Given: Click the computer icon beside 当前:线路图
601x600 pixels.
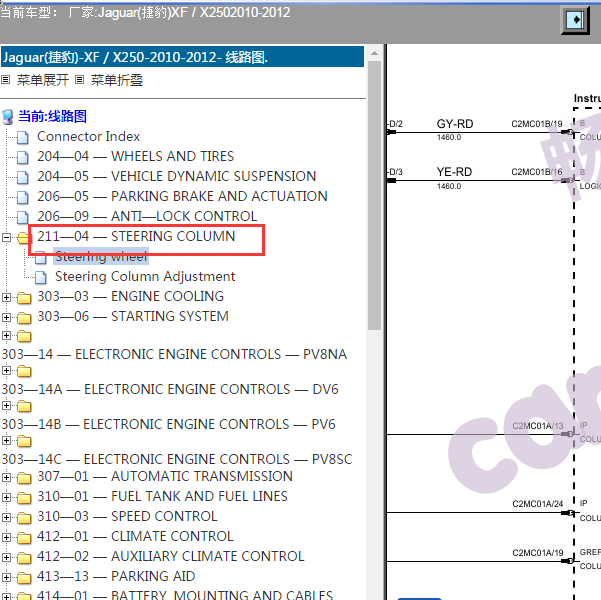Looking at the screenshot, I should tap(8, 117).
